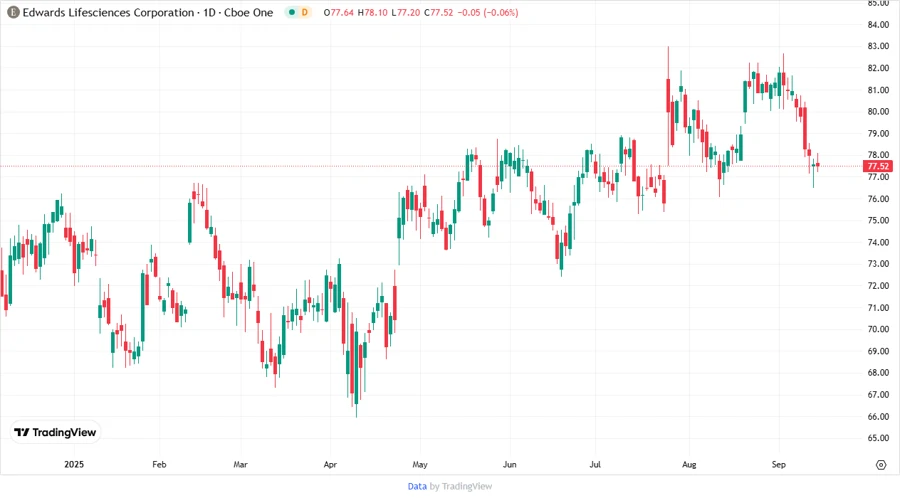Click the orange D delayed-data indicator
900x498 pixels.
[x=305, y=12]
